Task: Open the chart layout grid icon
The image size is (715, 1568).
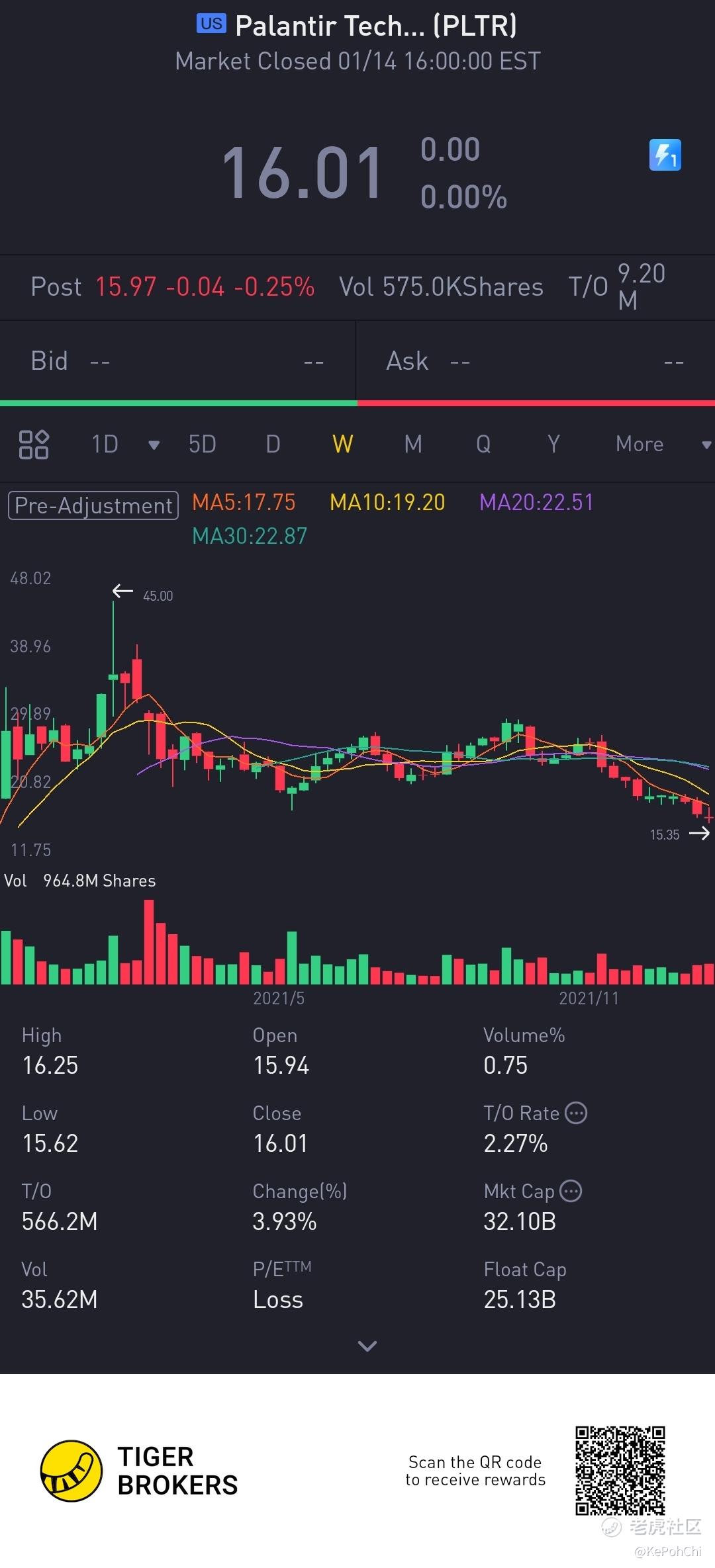Action: [34, 445]
